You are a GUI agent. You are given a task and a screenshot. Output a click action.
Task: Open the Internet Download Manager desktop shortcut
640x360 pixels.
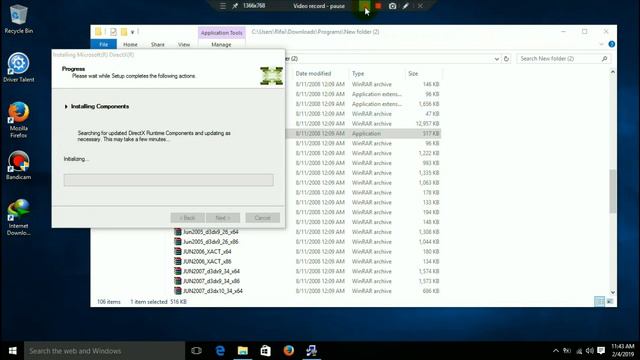[18, 218]
